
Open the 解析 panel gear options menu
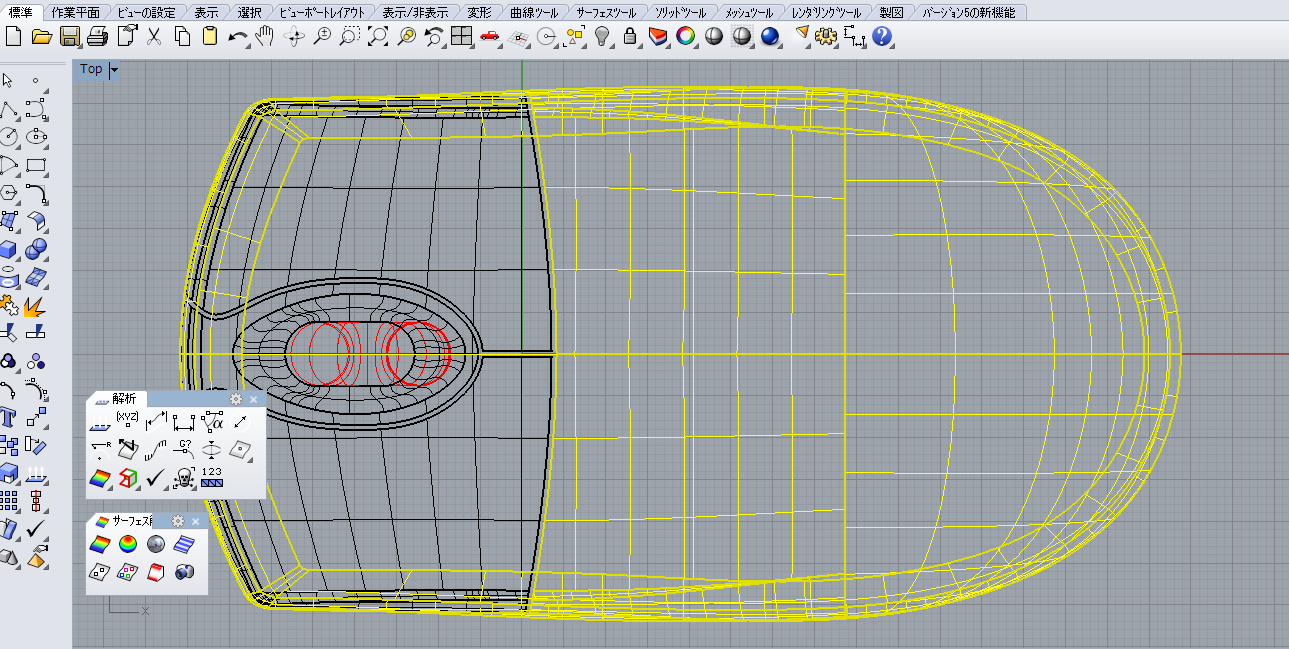(236, 399)
